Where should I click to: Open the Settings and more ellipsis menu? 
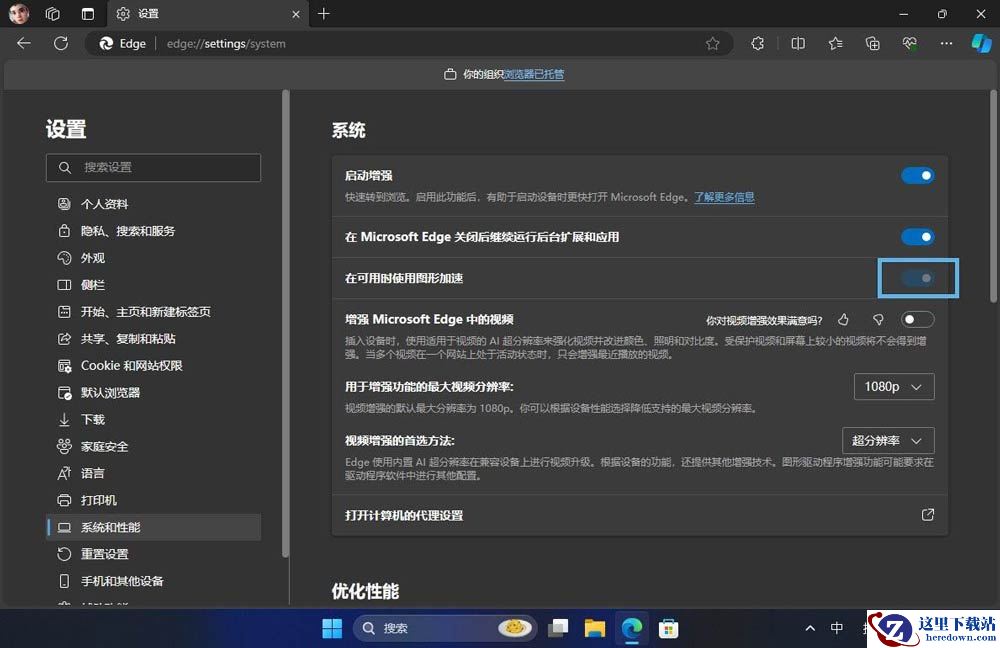tap(946, 43)
